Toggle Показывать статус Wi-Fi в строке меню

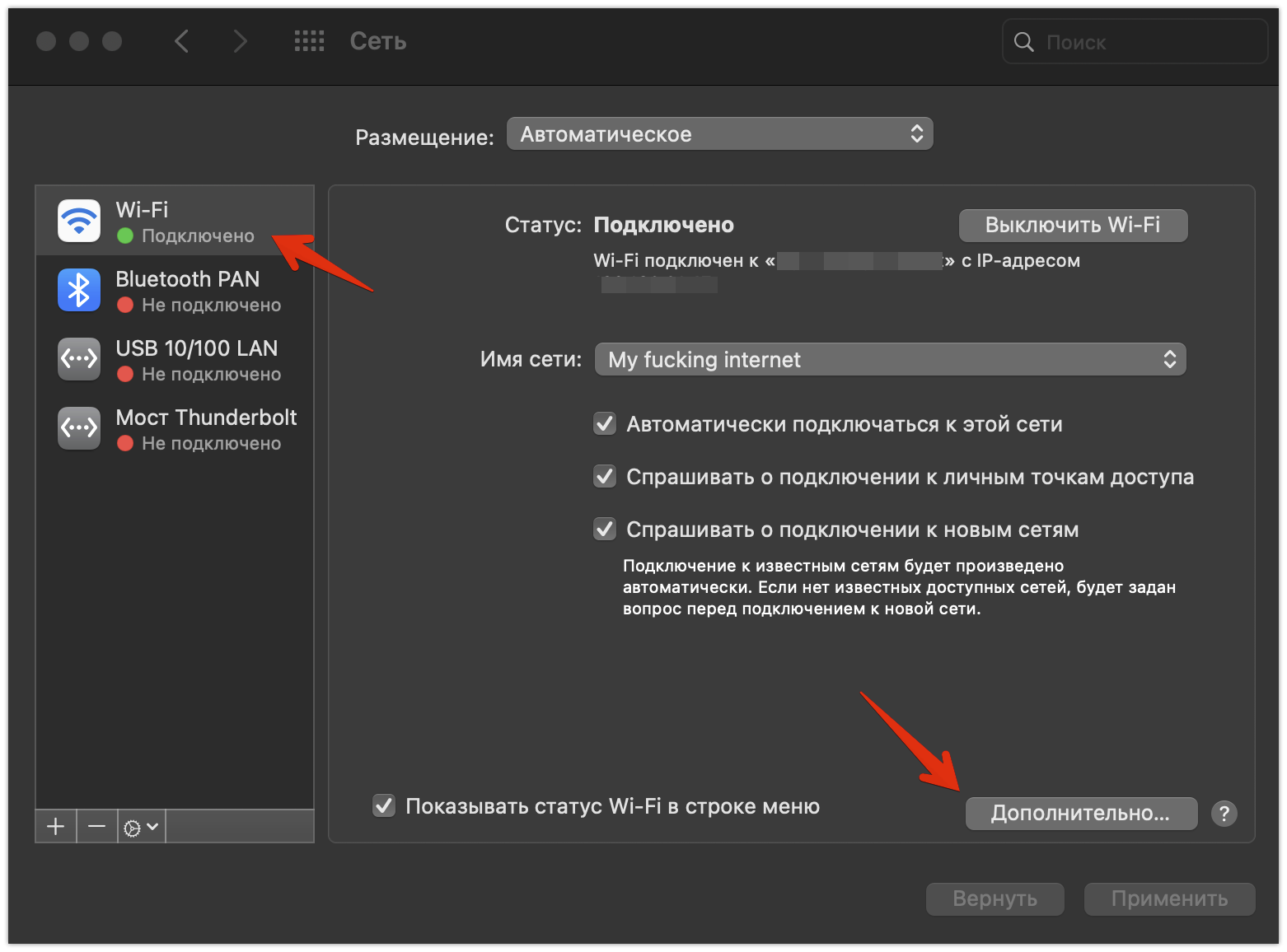point(384,806)
